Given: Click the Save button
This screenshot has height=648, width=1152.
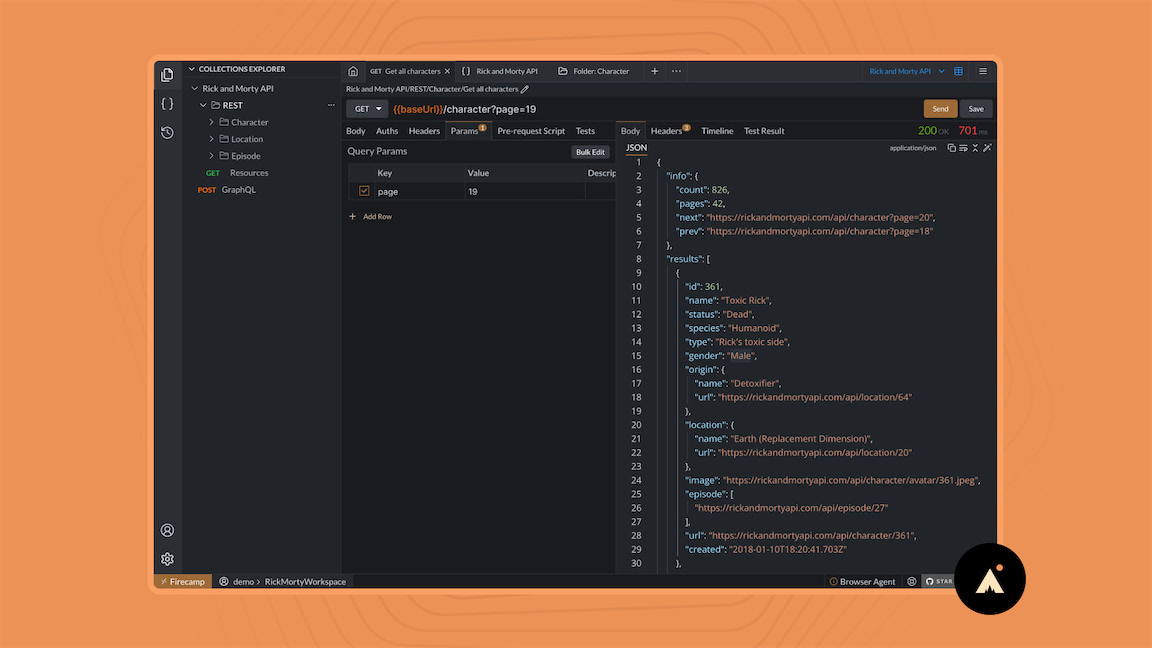Looking at the screenshot, I should pos(976,109).
